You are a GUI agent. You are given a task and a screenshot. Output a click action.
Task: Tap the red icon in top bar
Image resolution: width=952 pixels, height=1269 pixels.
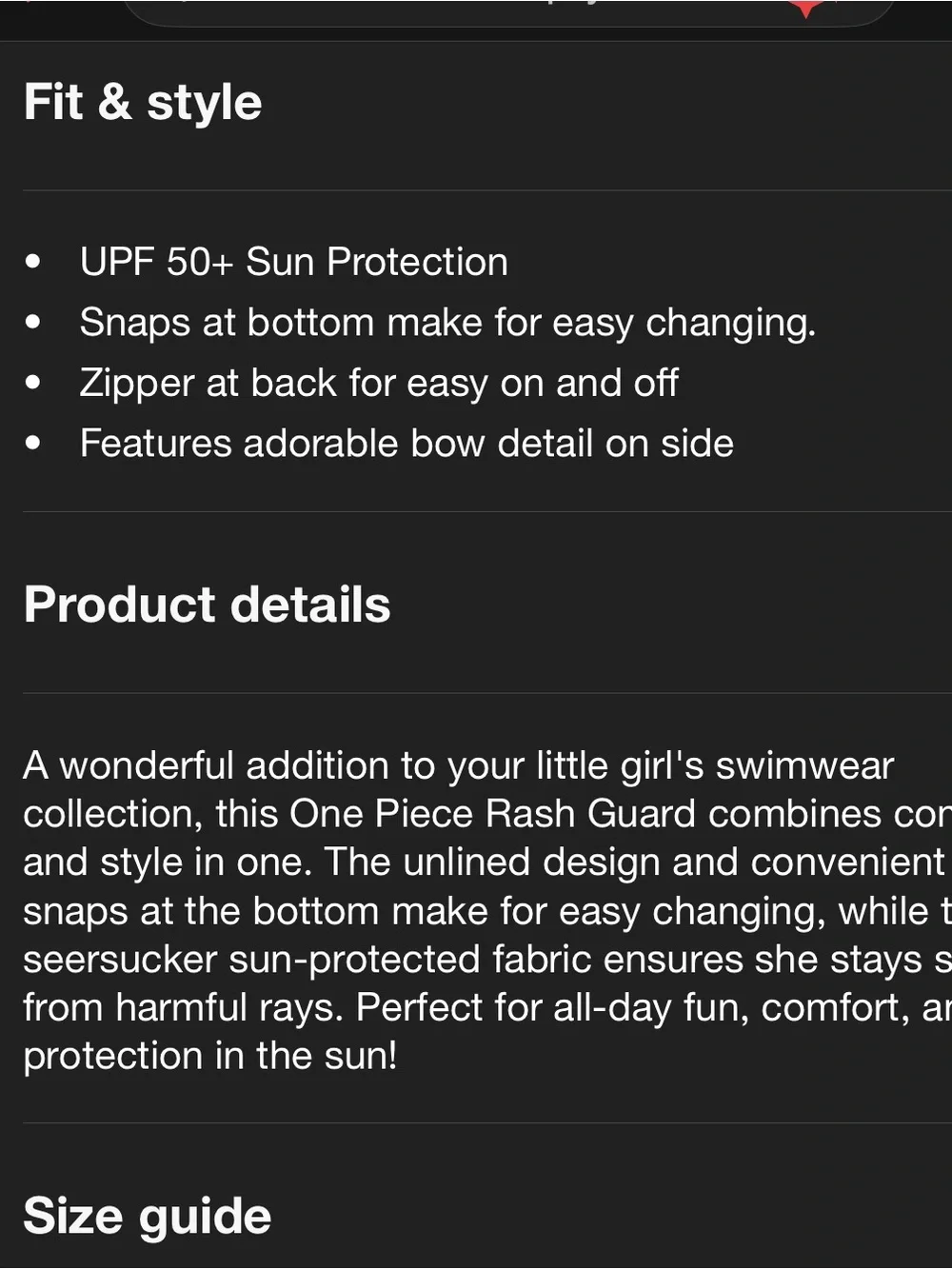click(806, 8)
